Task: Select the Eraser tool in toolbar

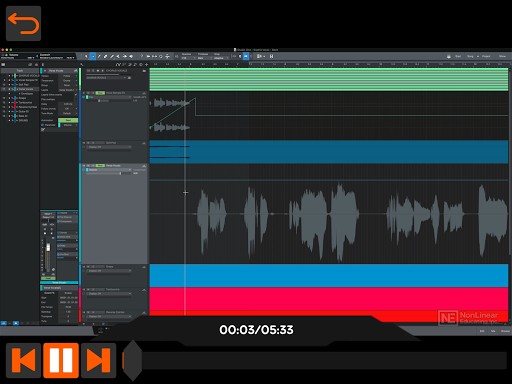Action: (105, 56)
